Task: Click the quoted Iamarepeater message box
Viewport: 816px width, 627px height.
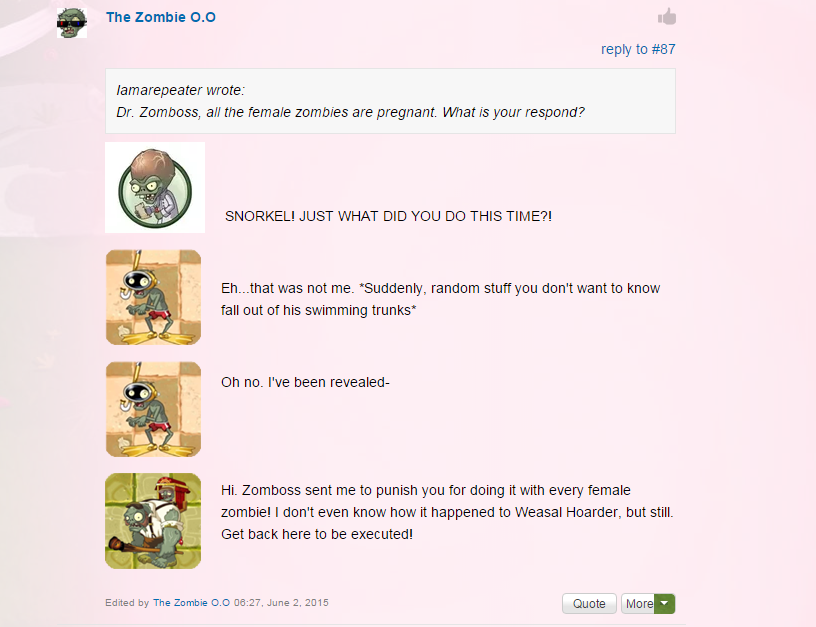Action: point(390,101)
